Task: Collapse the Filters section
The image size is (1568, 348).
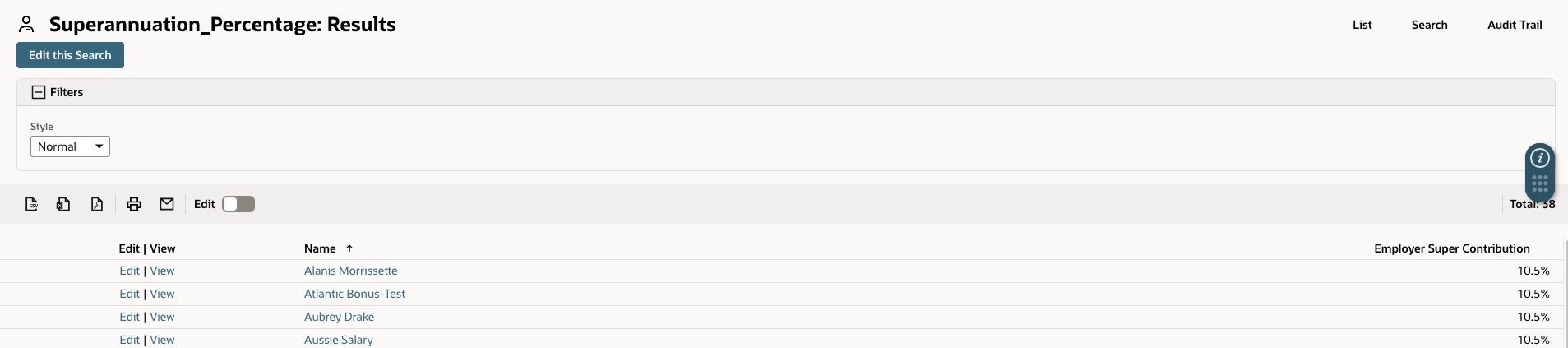Action: 39,92
